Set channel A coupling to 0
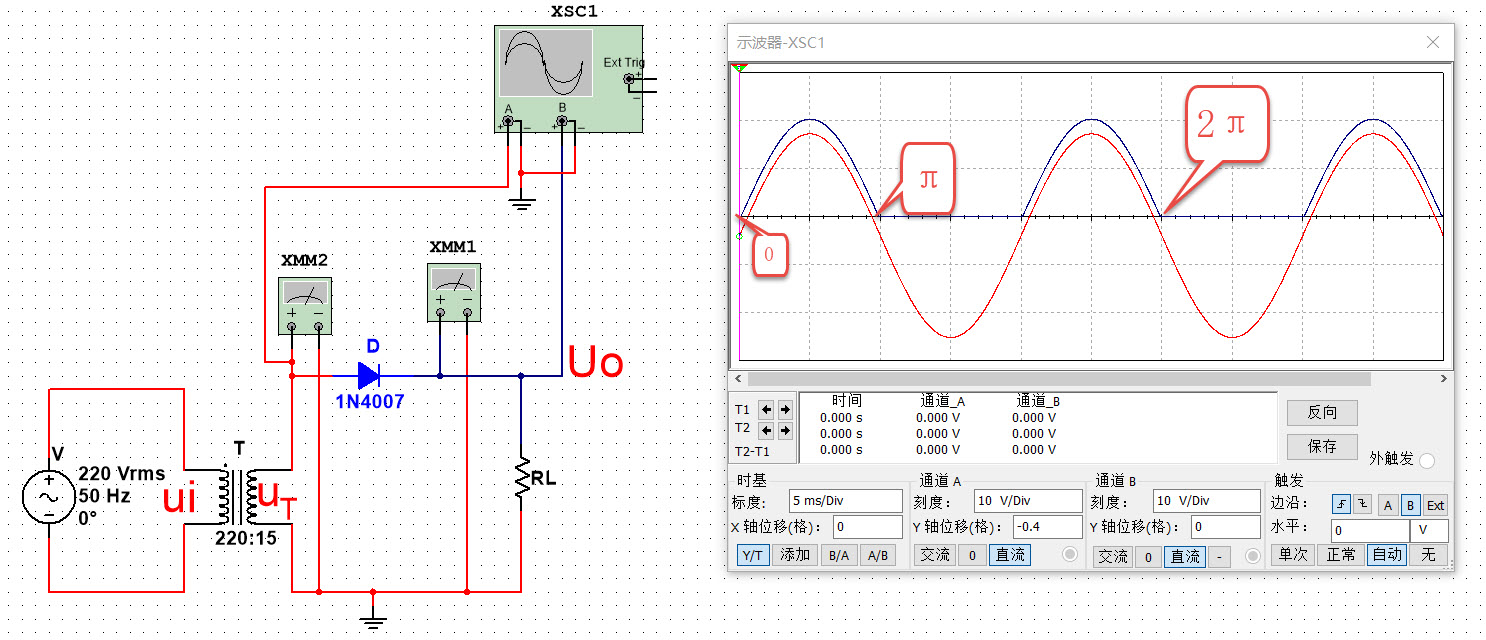This screenshot has height=640, width=1486. coord(973,555)
